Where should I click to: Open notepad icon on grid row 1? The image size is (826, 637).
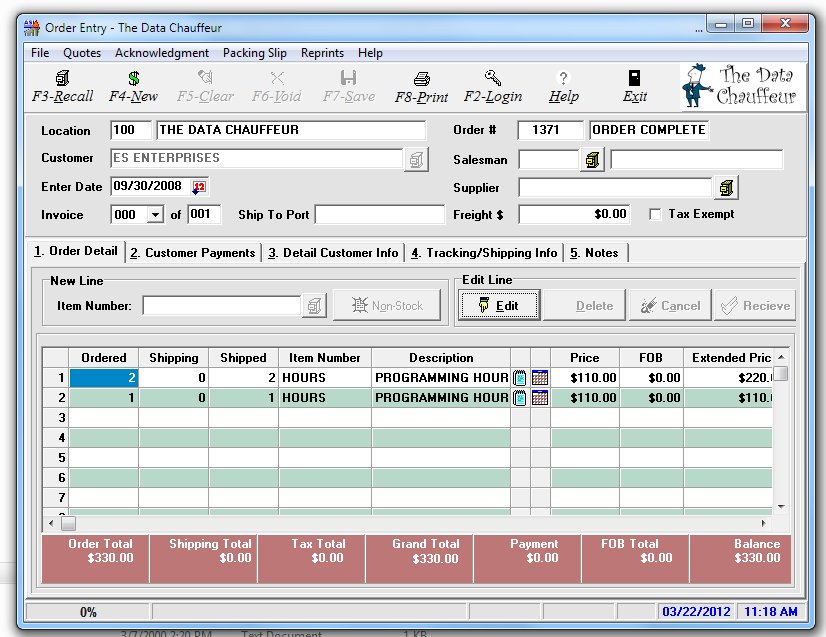520,378
